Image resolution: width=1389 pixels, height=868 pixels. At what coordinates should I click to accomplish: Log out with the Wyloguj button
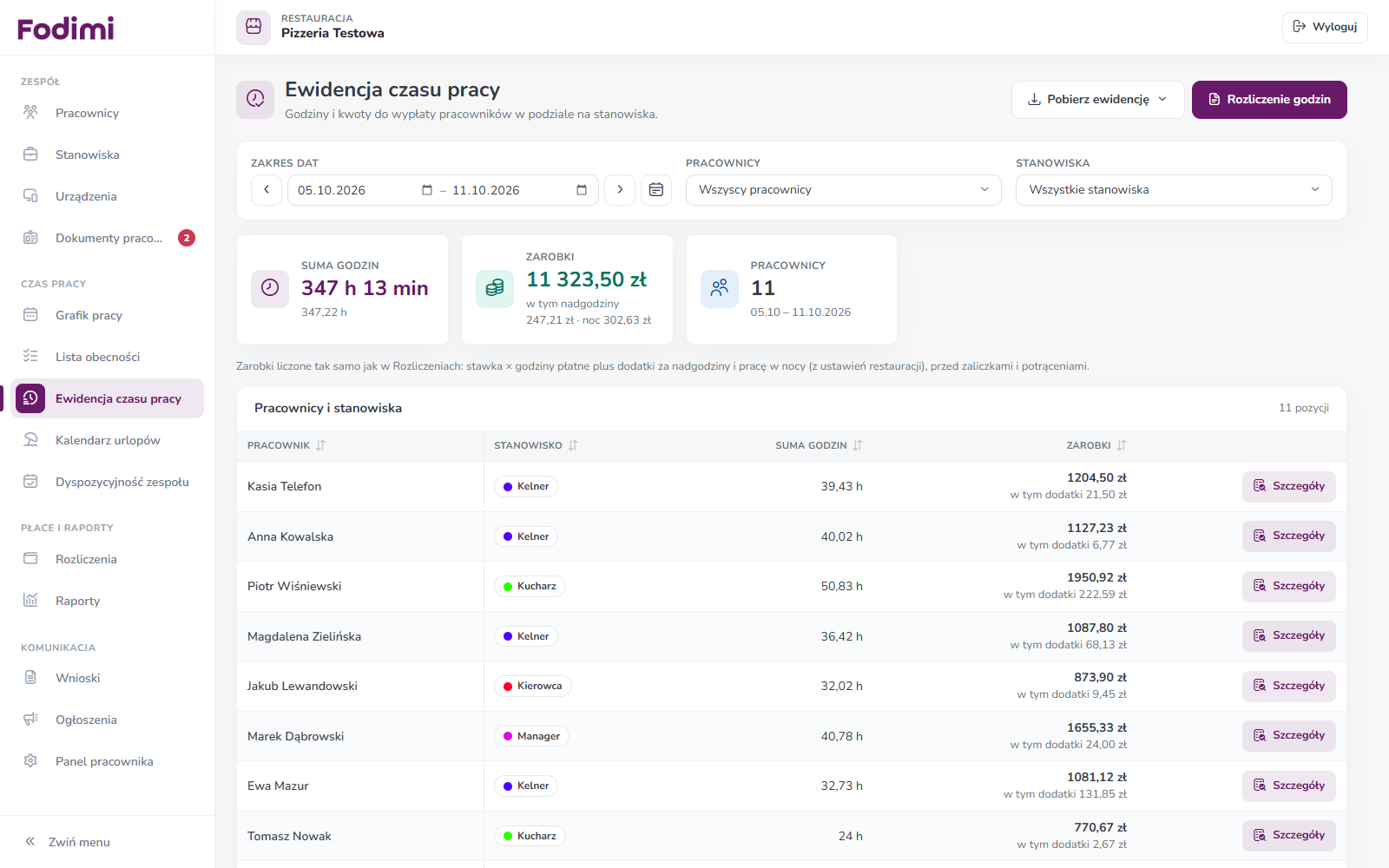tap(1325, 27)
